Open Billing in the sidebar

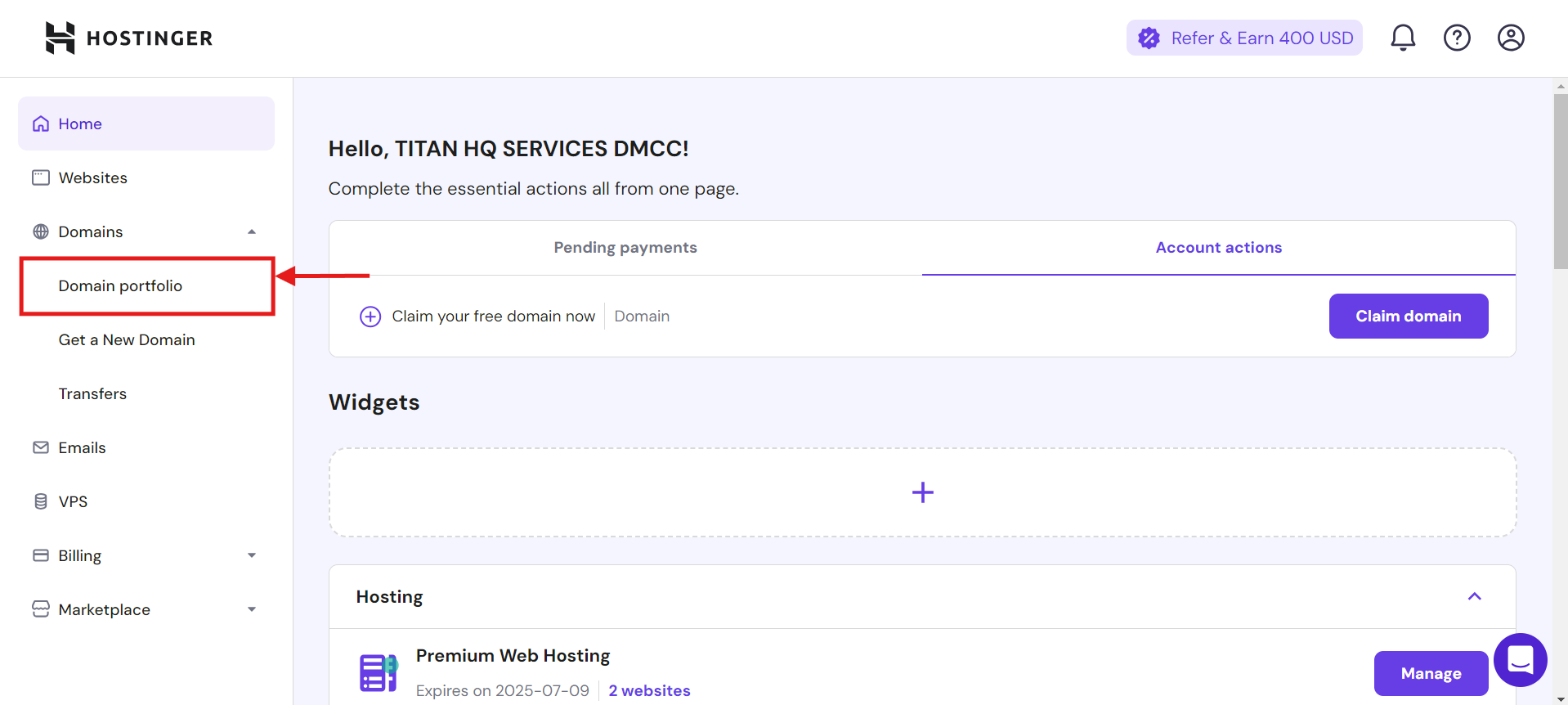pos(146,555)
